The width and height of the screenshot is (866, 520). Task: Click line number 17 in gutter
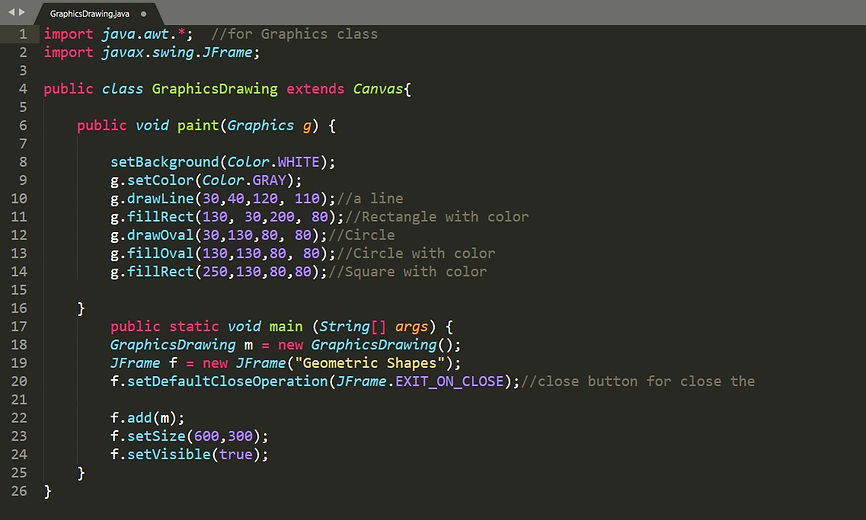pos(19,326)
